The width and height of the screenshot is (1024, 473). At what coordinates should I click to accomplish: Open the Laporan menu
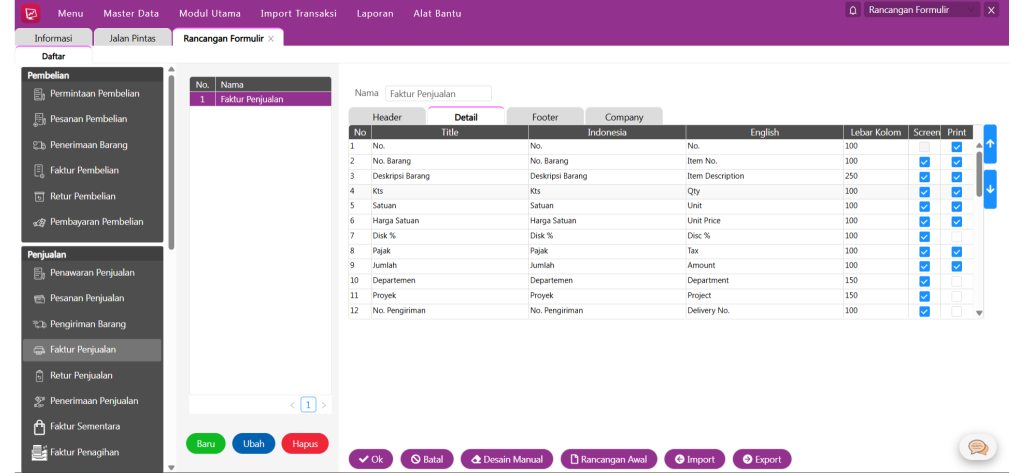[x=375, y=13]
